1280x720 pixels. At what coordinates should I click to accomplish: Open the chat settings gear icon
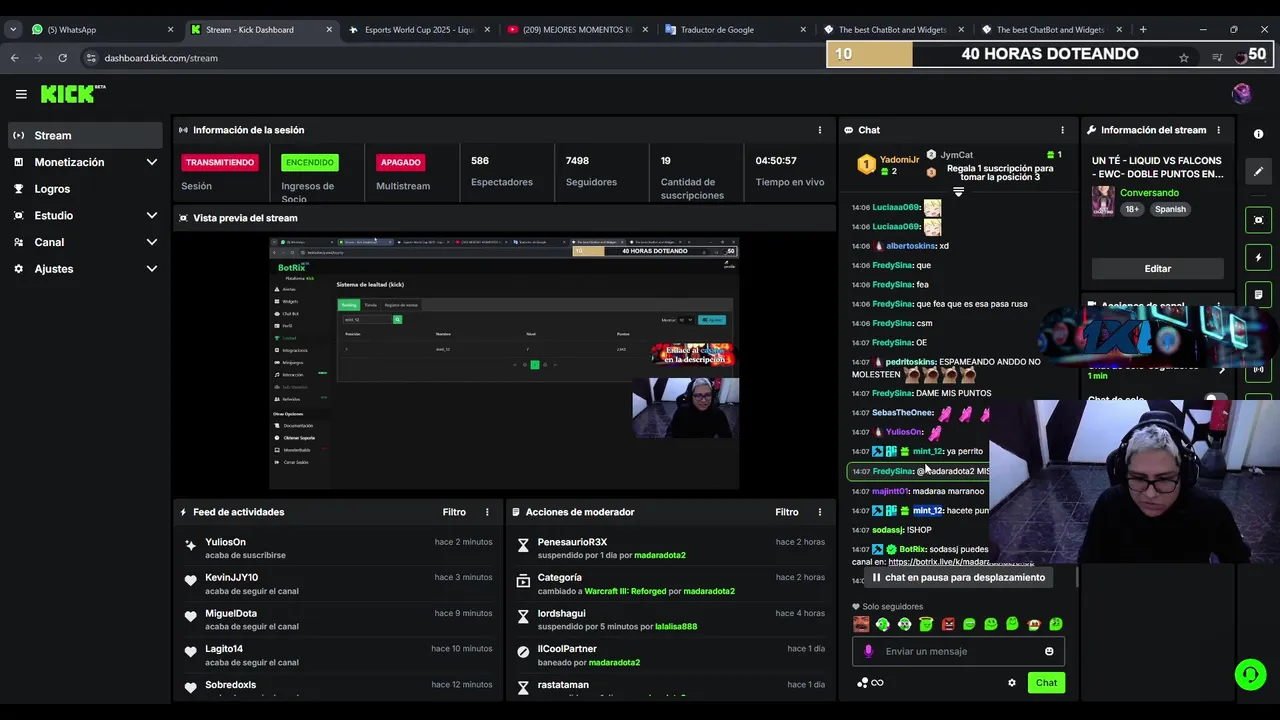(x=1012, y=683)
